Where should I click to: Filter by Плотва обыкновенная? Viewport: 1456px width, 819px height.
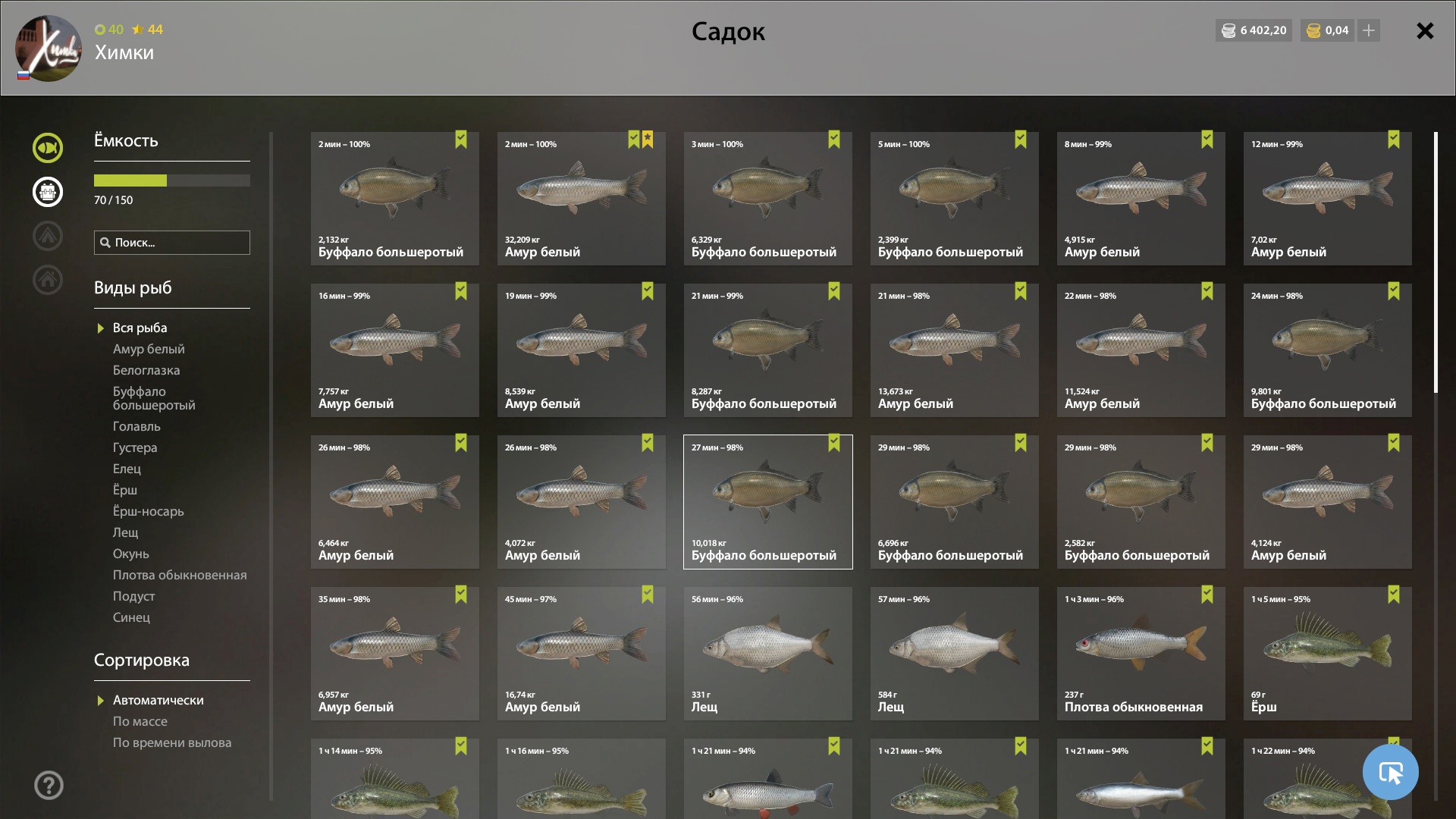[x=180, y=575]
